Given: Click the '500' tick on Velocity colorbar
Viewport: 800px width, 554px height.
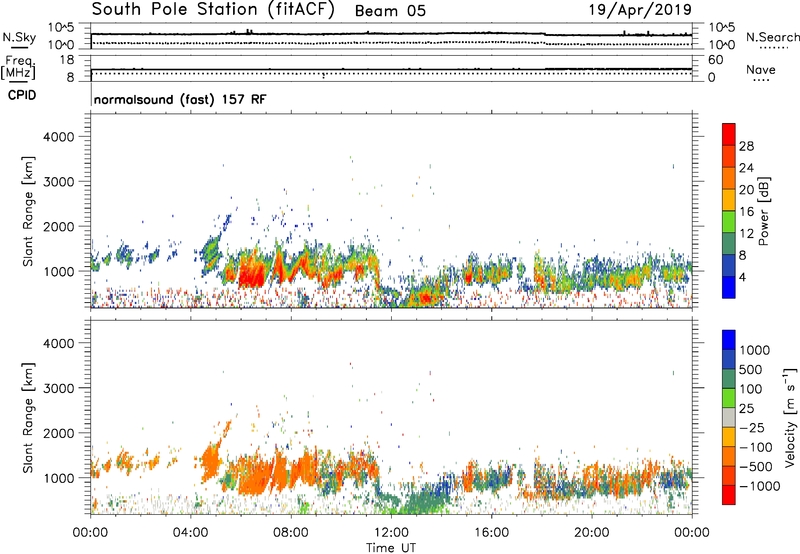Looking at the screenshot, I should pyautogui.click(x=751, y=370).
